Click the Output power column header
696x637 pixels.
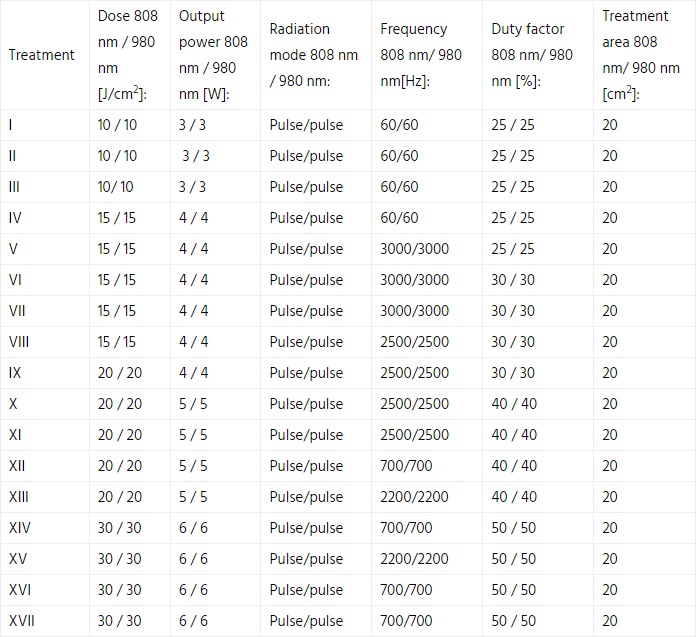tap(213, 55)
